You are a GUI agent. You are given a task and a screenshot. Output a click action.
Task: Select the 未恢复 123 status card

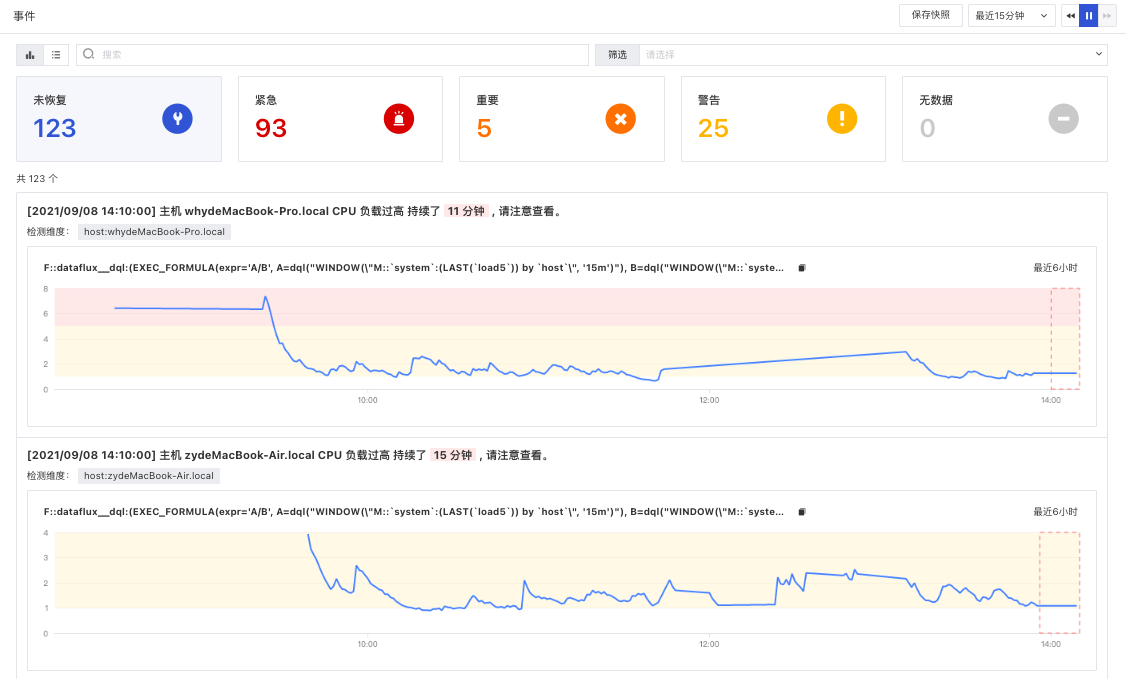point(118,119)
